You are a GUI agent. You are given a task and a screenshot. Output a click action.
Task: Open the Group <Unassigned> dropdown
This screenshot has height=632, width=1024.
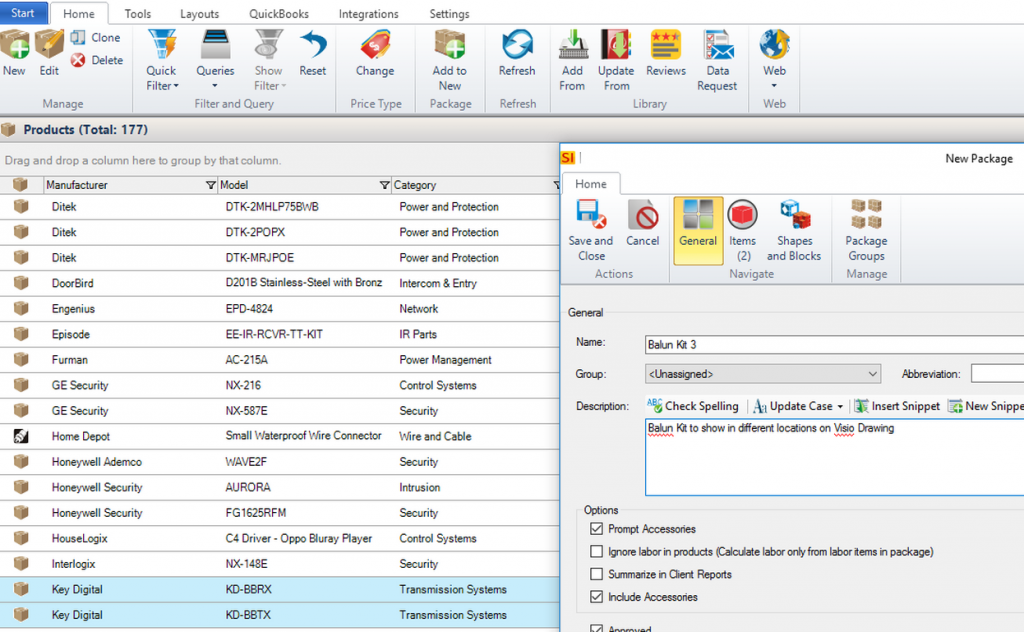pyautogui.click(x=763, y=374)
